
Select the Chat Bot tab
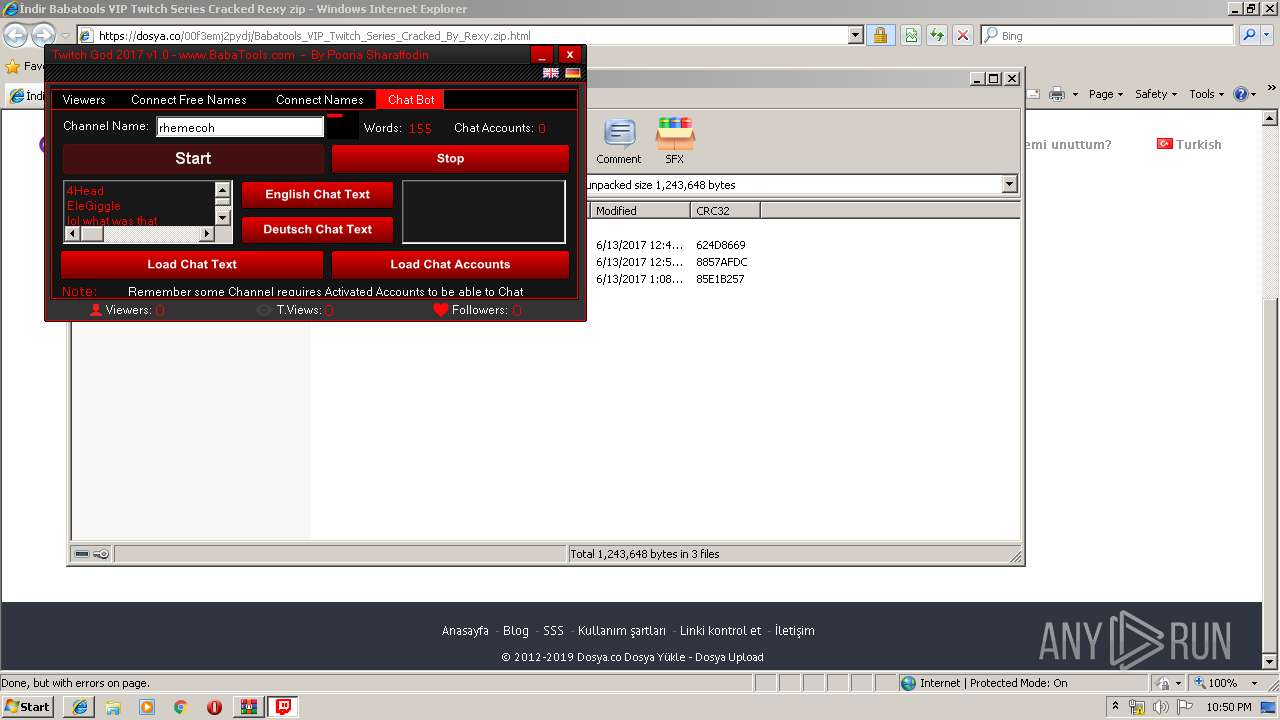pyautogui.click(x=411, y=100)
